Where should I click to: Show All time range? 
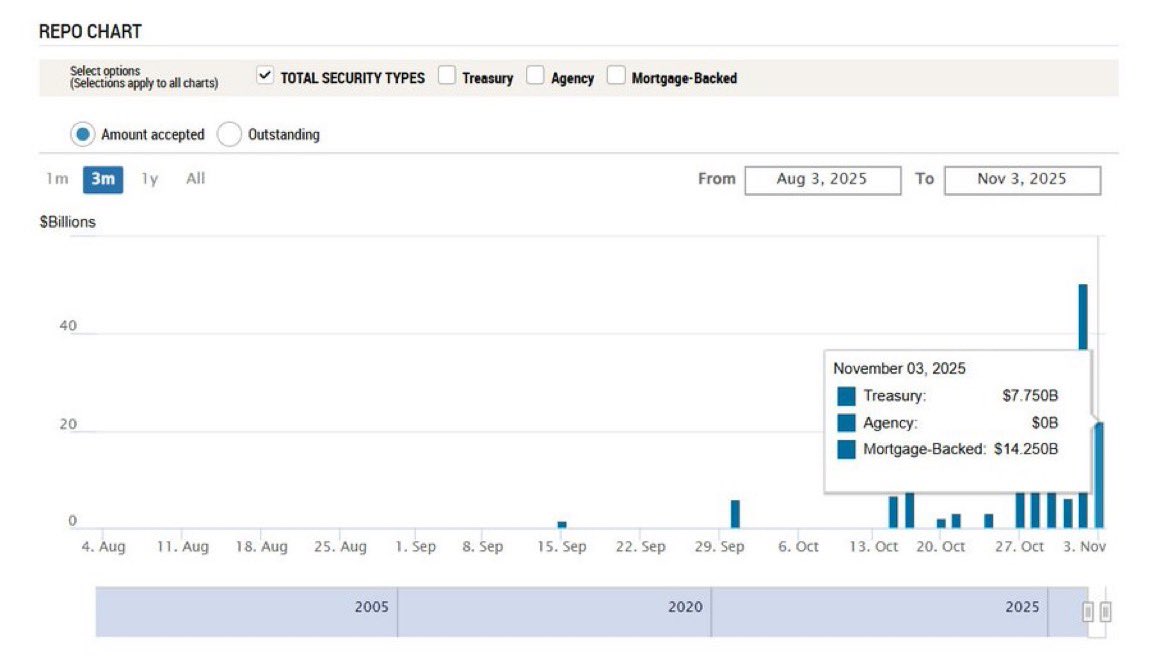tap(195, 179)
